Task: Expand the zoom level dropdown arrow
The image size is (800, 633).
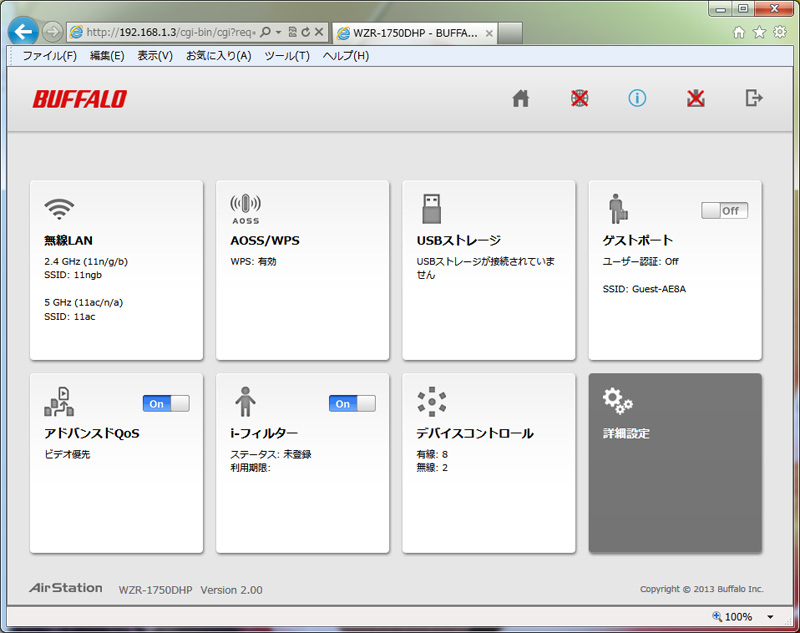Action: pos(769,617)
